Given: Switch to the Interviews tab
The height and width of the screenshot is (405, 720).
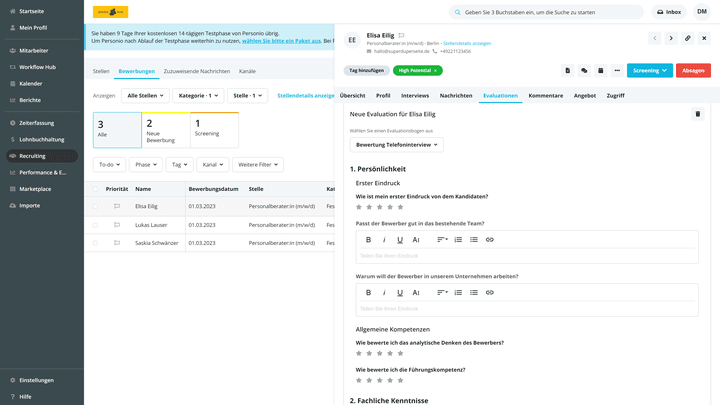Looking at the screenshot, I should click(x=415, y=96).
